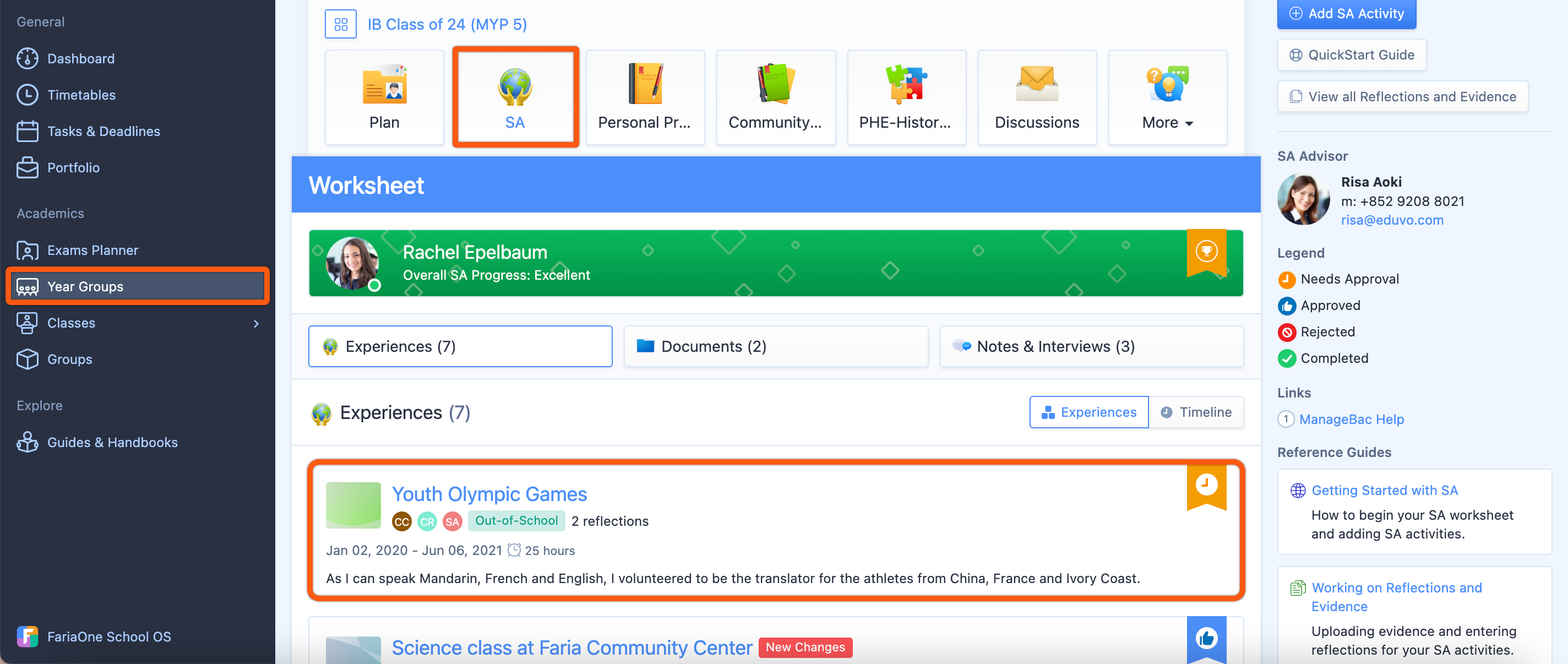Click the New Changes badge
1568x664 pixels.
coord(805,647)
